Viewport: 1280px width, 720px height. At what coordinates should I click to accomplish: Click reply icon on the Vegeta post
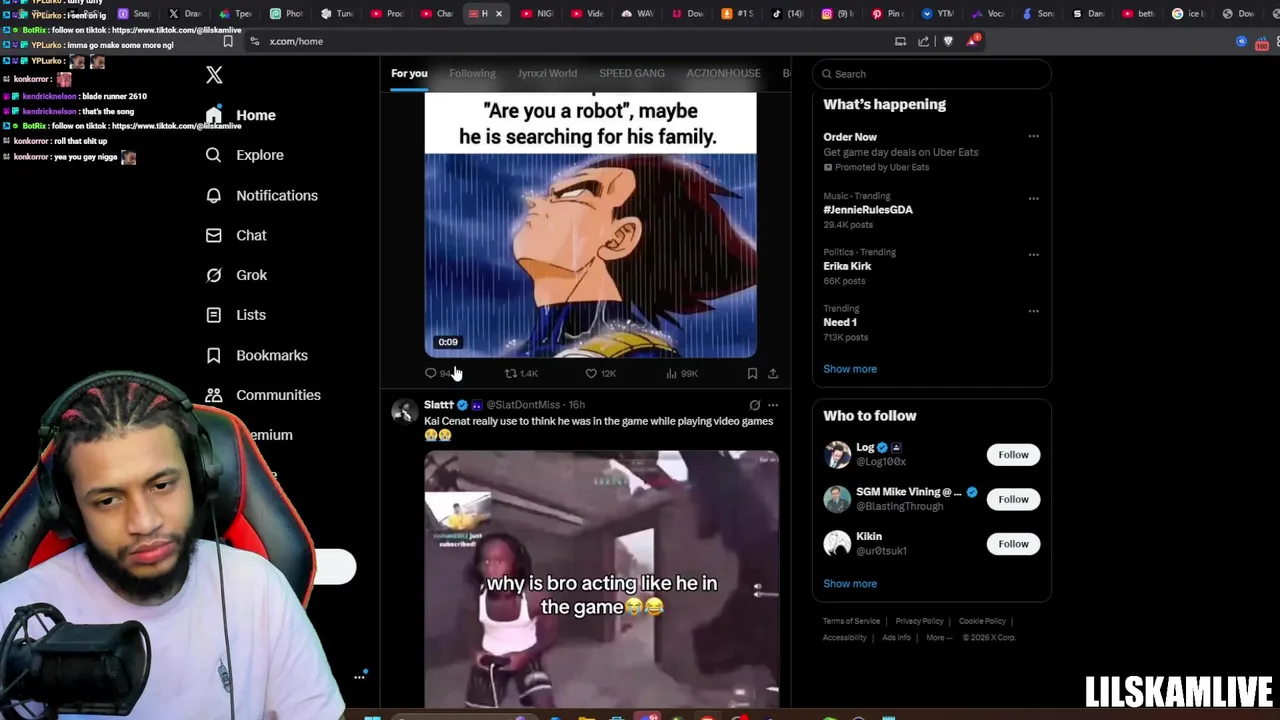431,373
